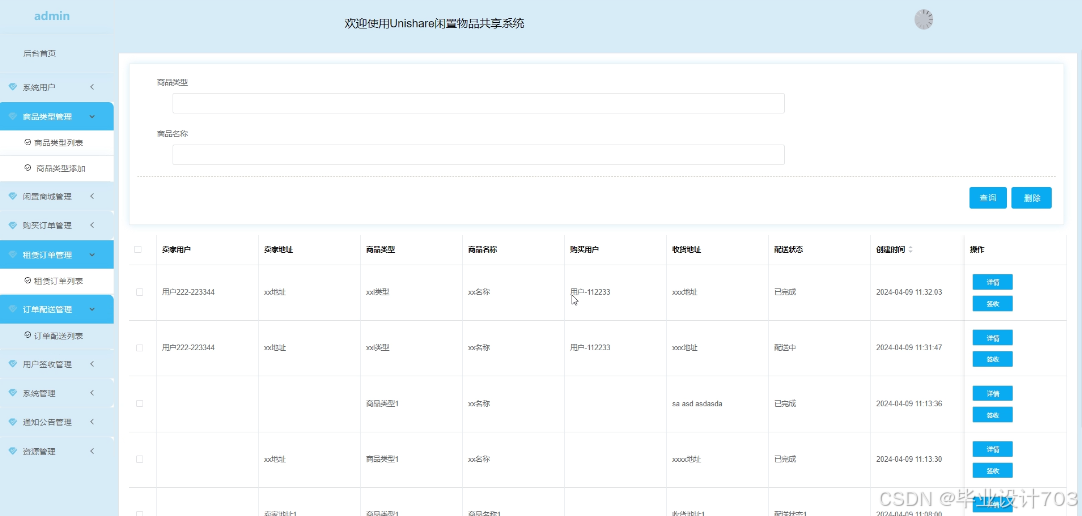Expand 系统管理 with its chevron arrow
1082x516 pixels.
pyautogui.click(x=92, y=393)
